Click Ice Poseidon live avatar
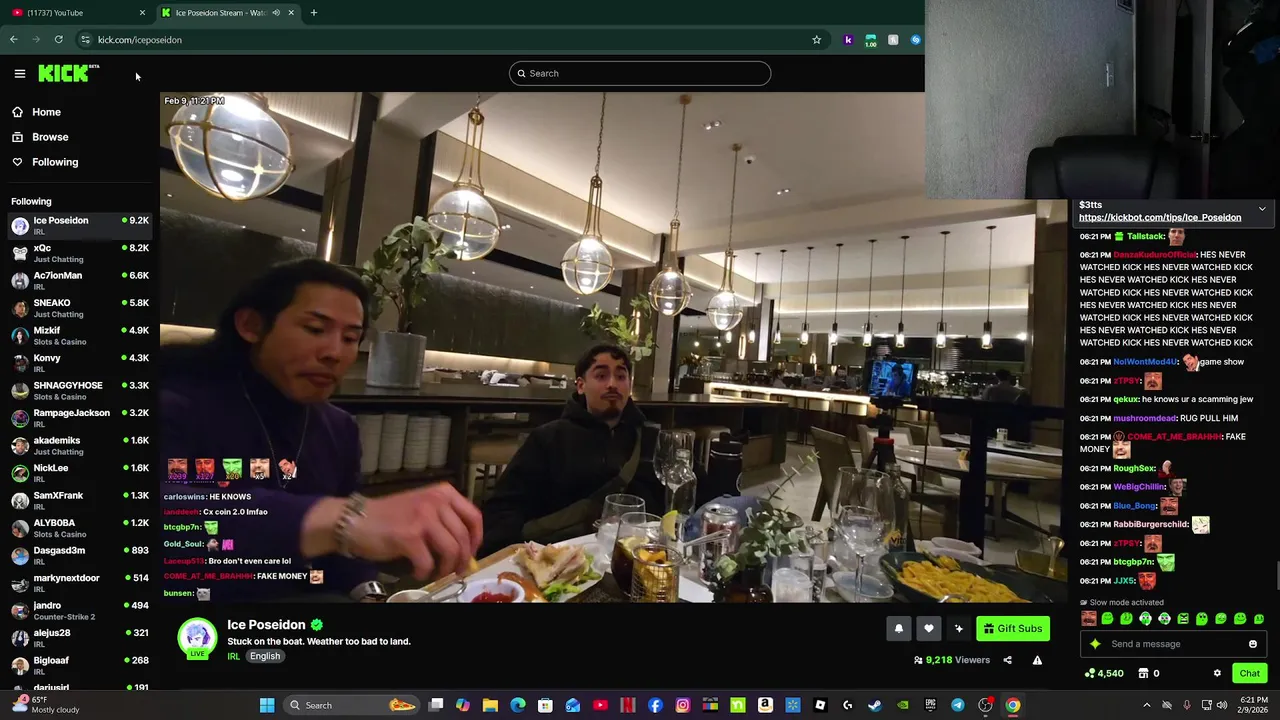1280x720 pixels. click(197, 639)
